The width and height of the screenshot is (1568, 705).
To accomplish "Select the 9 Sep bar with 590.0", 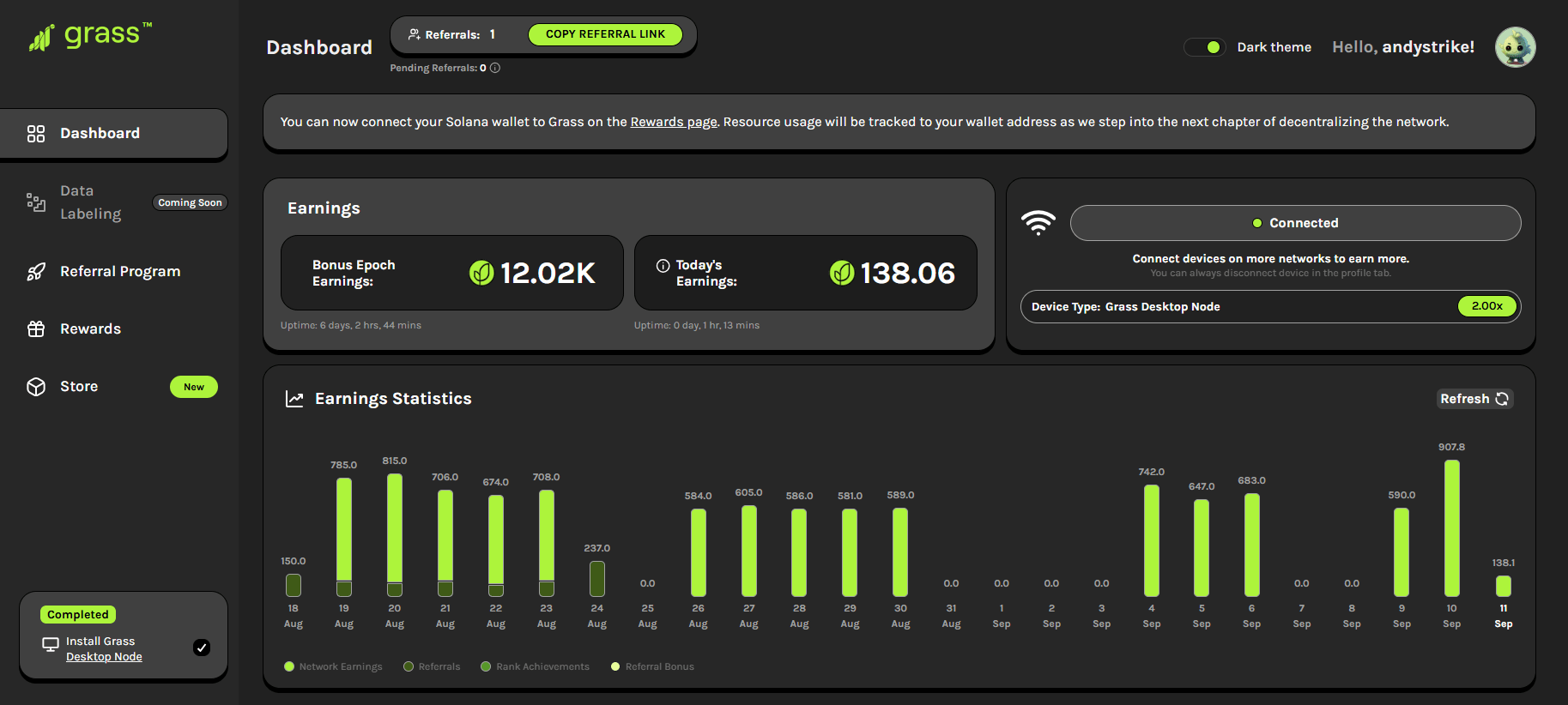I will (1402, 552).
